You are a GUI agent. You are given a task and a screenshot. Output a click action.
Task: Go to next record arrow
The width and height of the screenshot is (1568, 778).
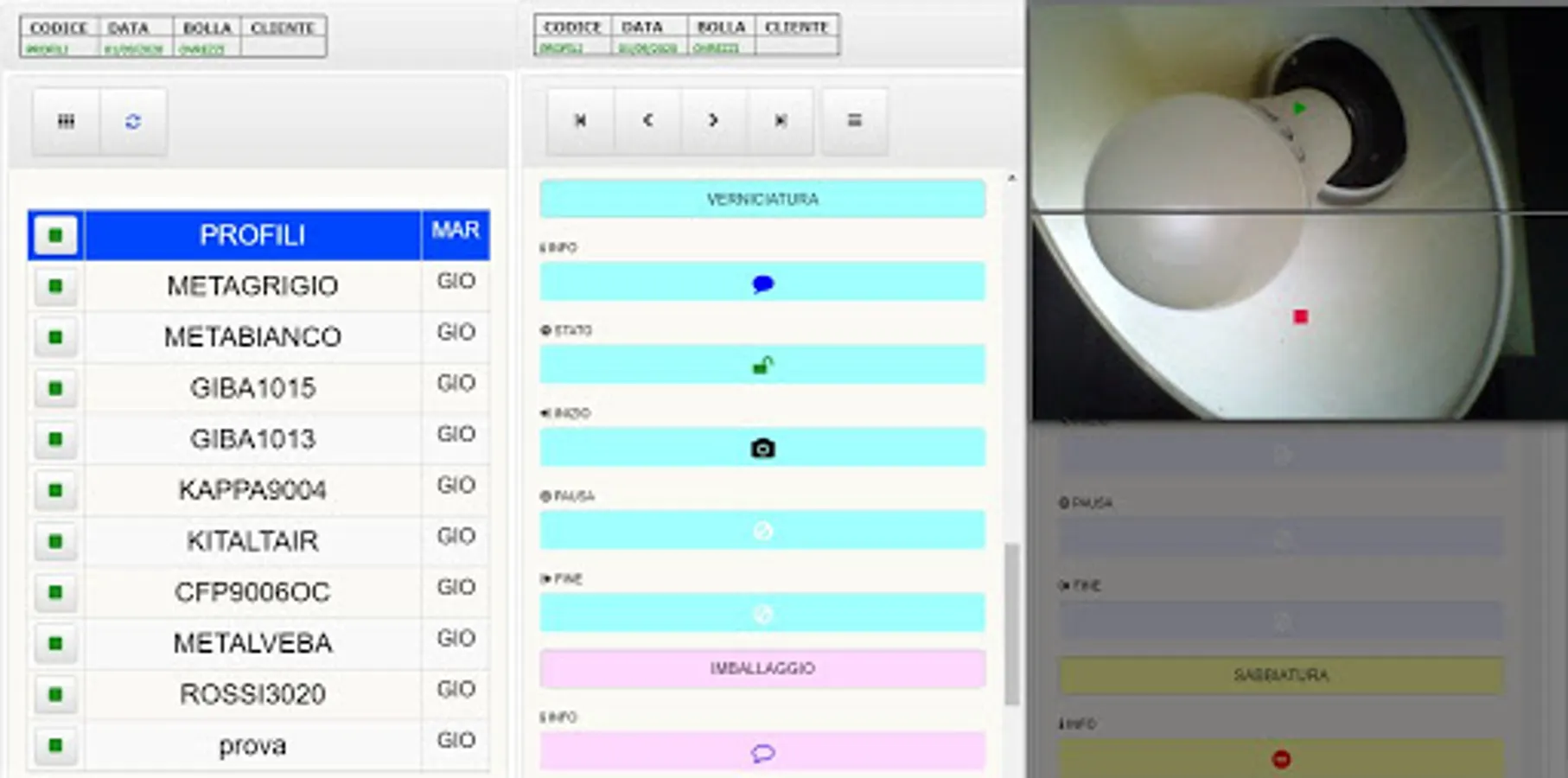click(x=714, y=121)
